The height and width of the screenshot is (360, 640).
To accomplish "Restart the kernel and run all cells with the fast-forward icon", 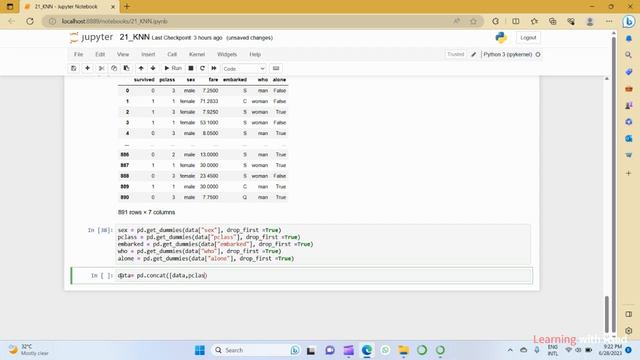I will (x=214, y=68).
